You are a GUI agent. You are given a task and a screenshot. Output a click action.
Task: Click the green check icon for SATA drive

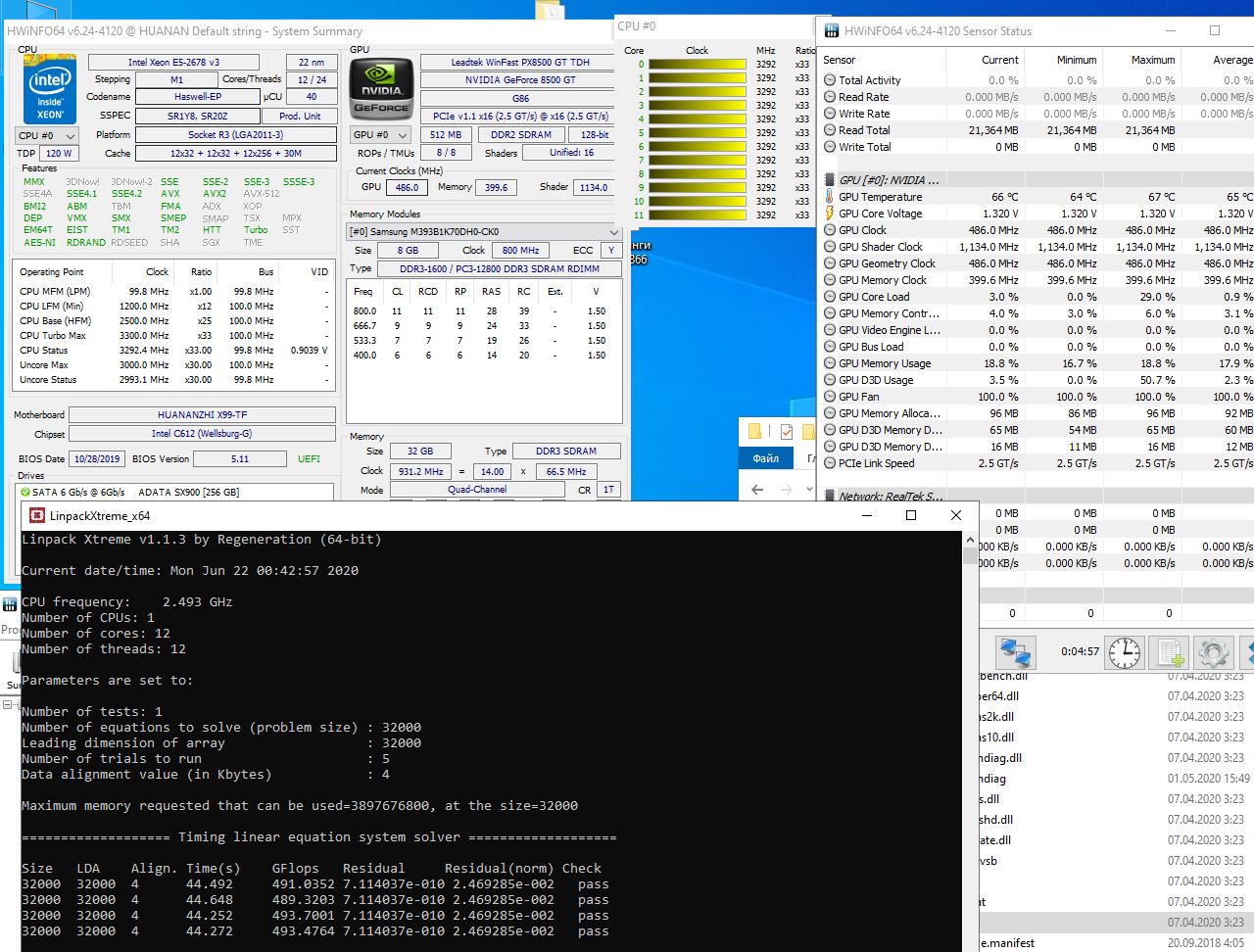point(24,492)
